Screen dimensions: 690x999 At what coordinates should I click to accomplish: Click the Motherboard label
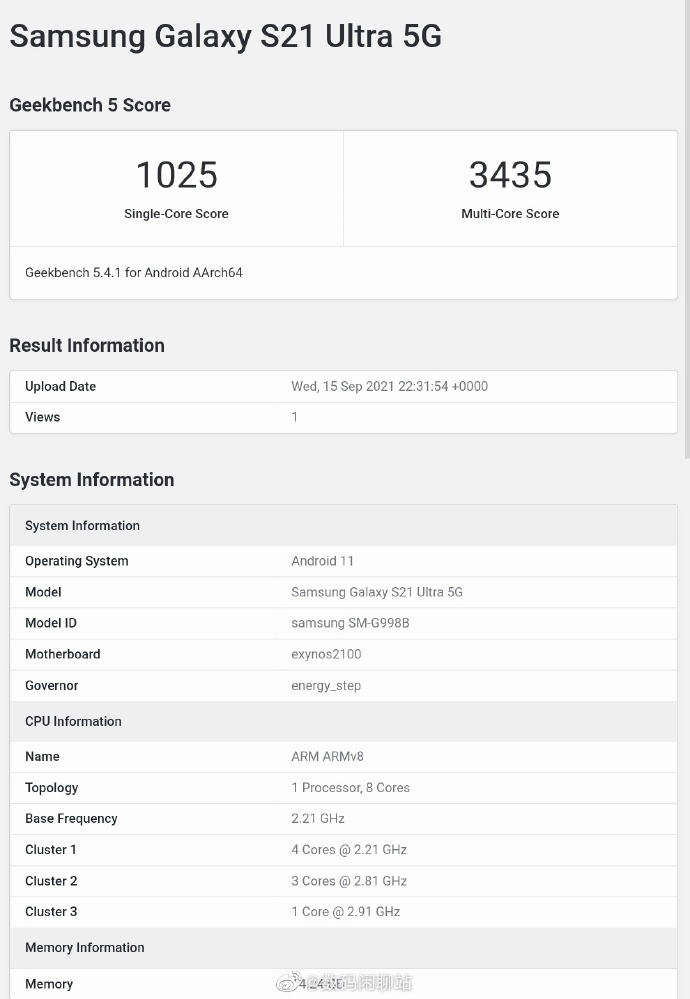[x=62, y=654]
